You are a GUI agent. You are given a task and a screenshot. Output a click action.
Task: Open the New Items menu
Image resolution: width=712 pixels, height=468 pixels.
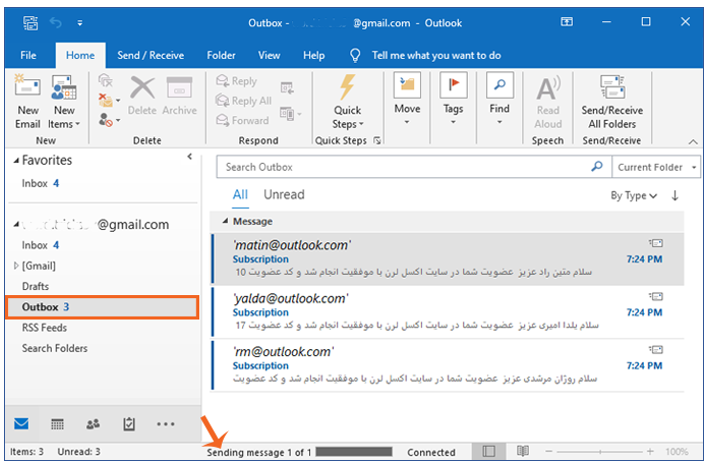coord(64,102)
